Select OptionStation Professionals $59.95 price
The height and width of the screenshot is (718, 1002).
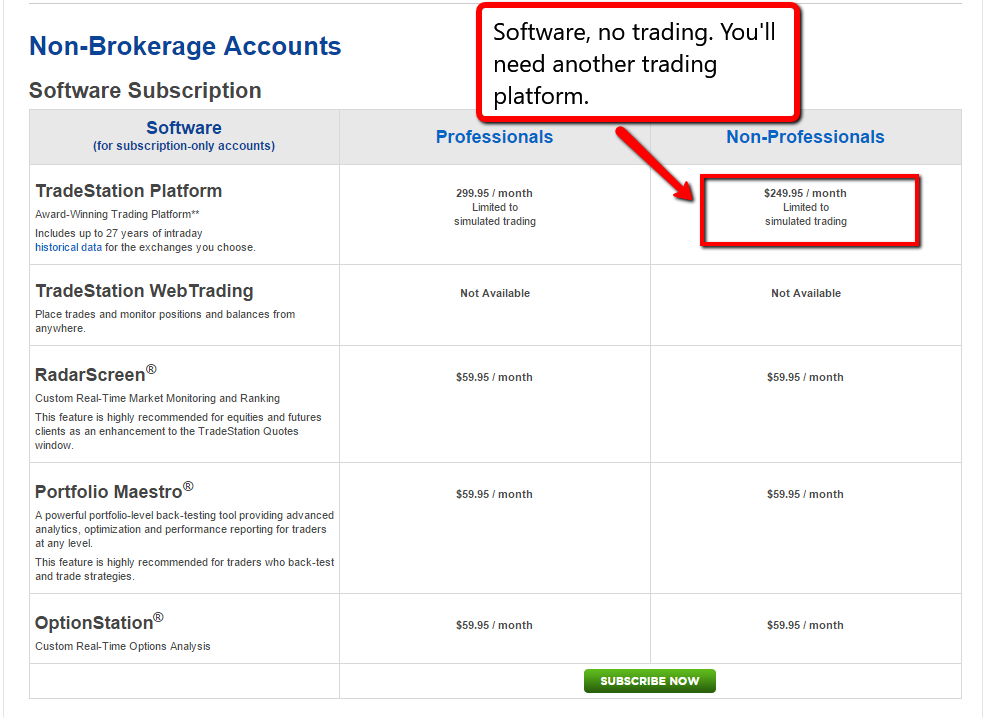click(x=494, y=625)
